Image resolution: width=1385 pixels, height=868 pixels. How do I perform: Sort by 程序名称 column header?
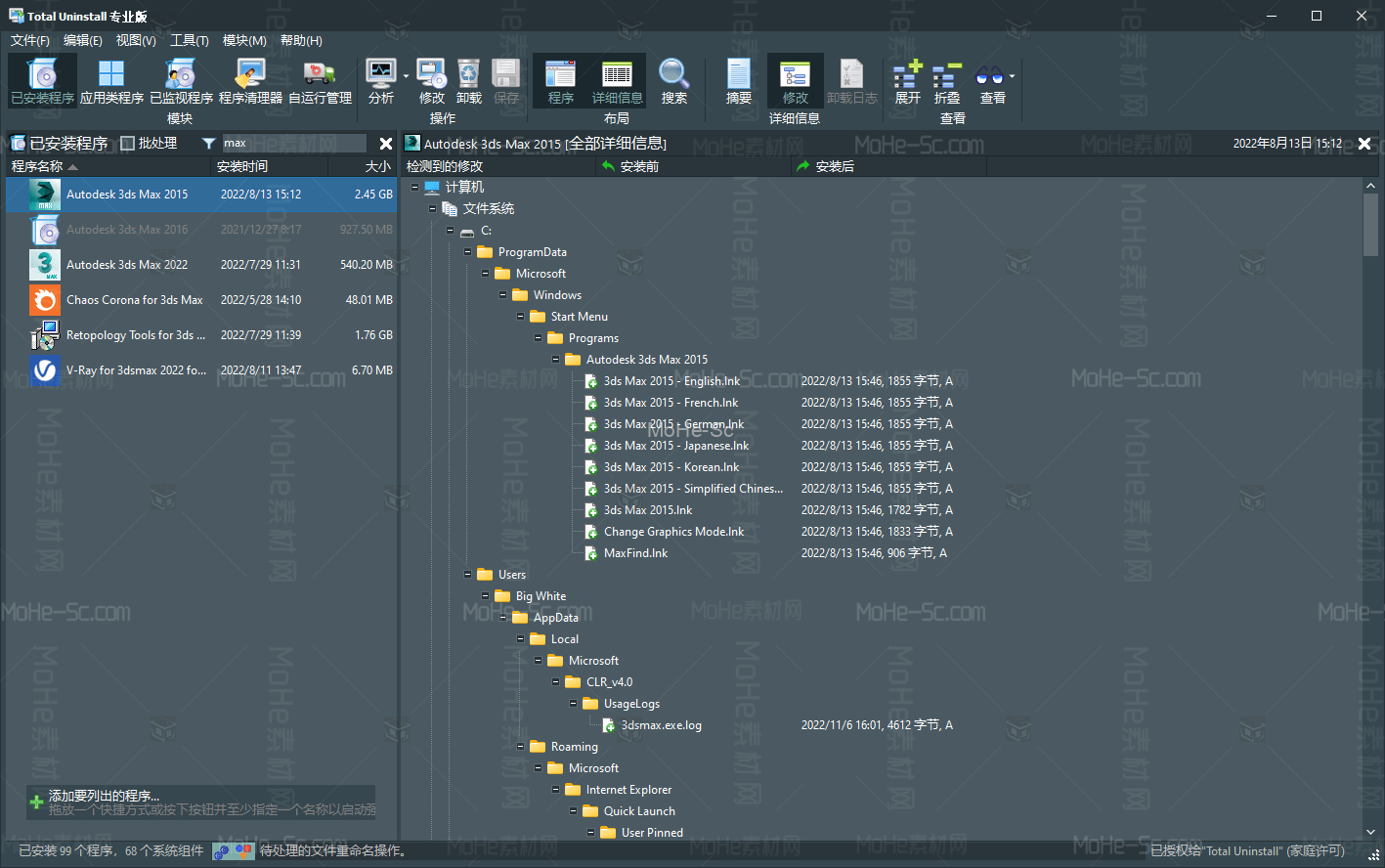[x=108, y=166]
